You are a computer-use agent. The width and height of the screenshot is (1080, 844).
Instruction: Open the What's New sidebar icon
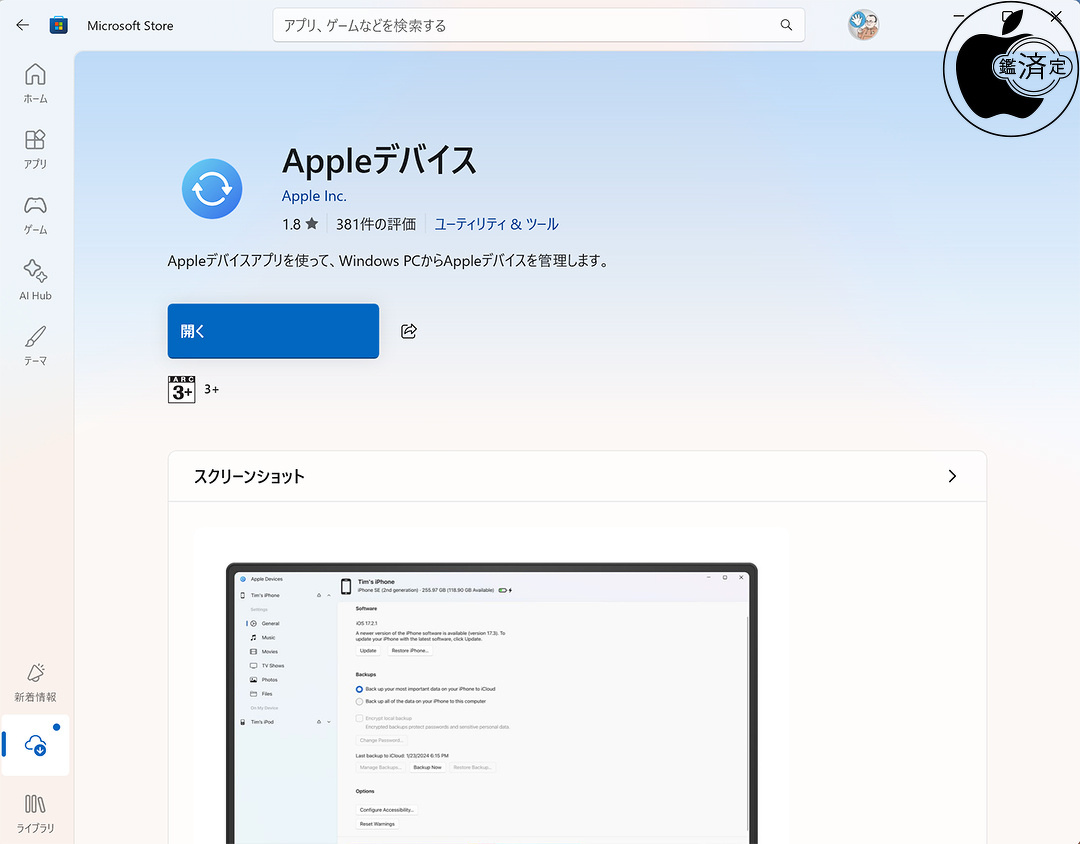[35, 682]
